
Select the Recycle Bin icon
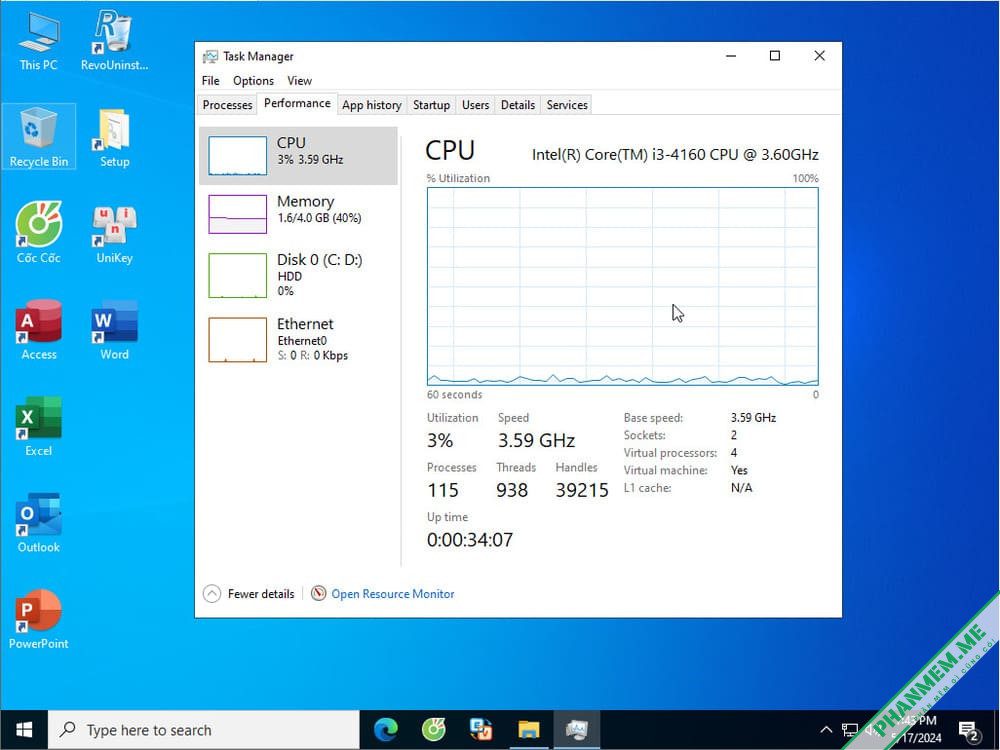coord(38,136)
